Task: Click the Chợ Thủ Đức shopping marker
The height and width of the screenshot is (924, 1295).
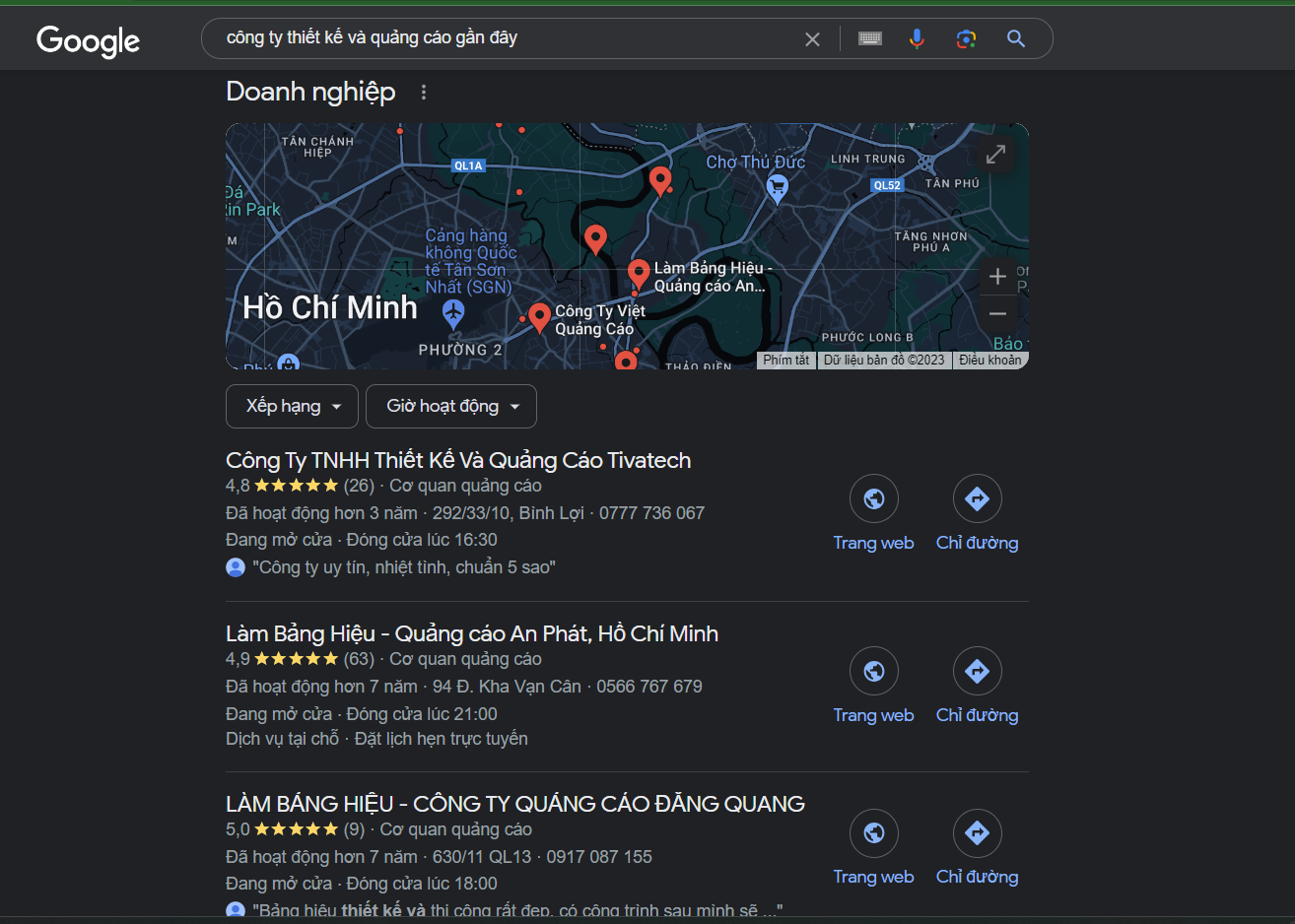Action: 777,188
